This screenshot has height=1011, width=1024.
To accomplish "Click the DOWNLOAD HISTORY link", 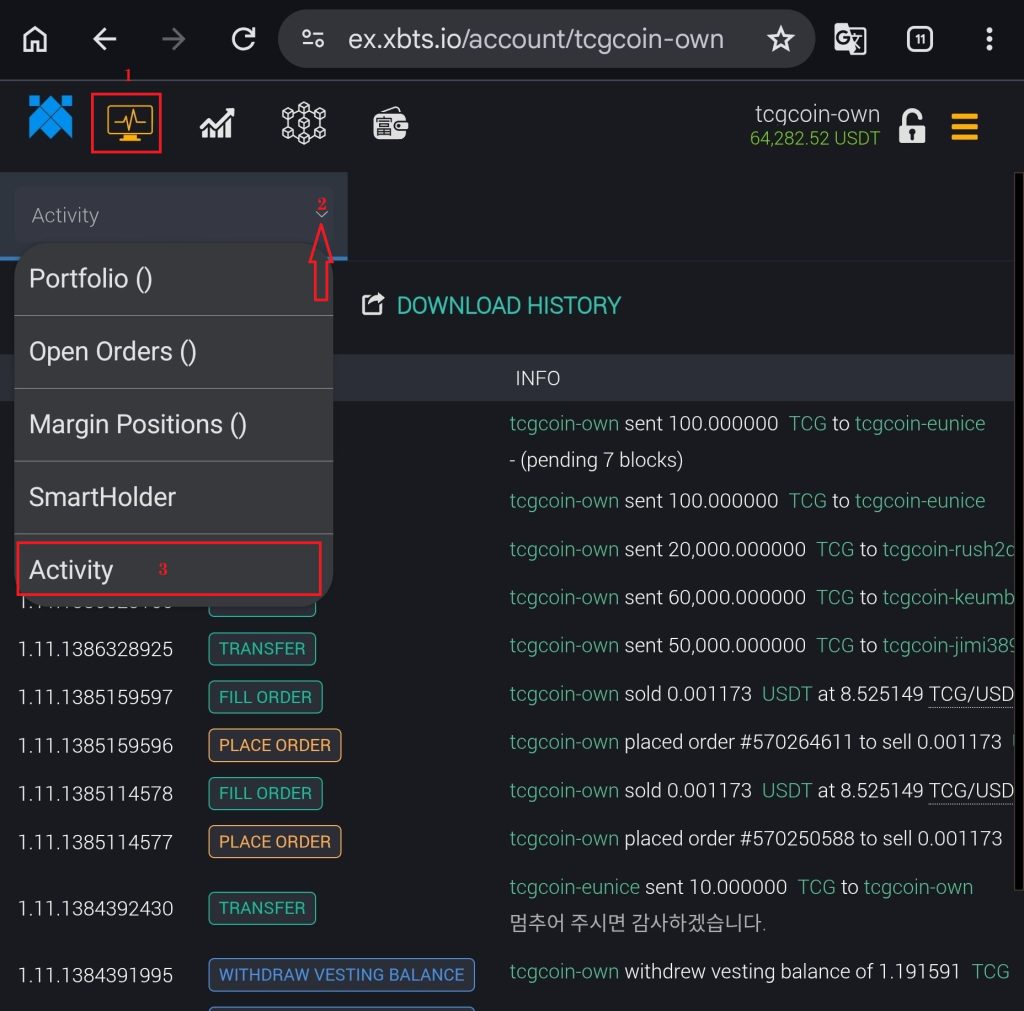I will tap(508, 306).
